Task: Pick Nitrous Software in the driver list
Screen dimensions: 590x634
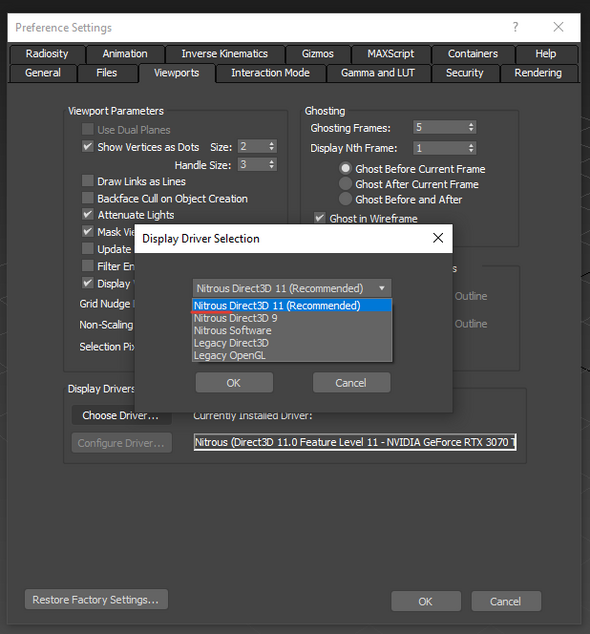Action: (233, 330)
